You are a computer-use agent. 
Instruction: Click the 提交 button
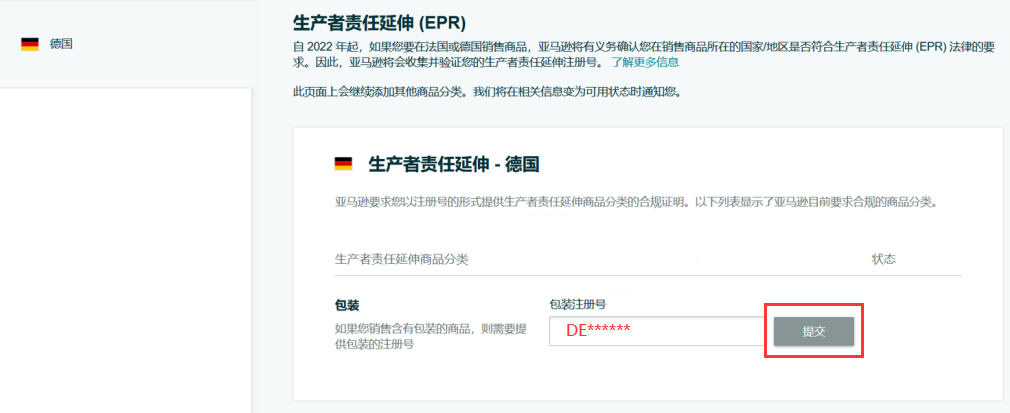pyautogui.click(x=814, y=331)
